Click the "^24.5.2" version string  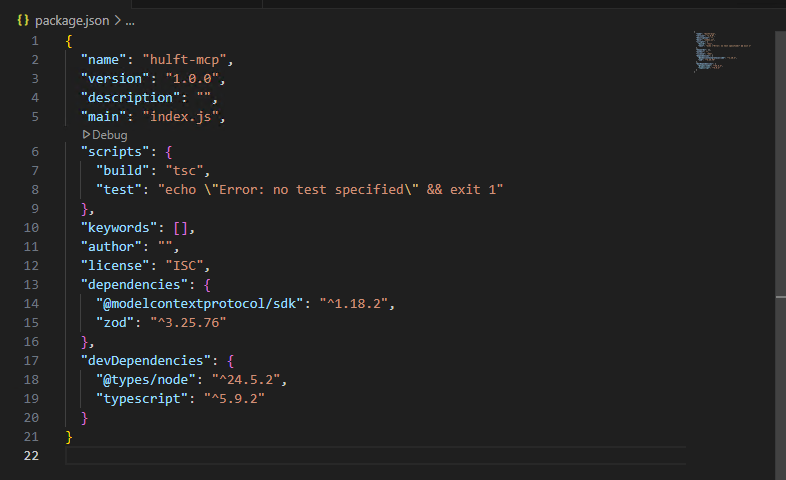(x=246, y=380)
